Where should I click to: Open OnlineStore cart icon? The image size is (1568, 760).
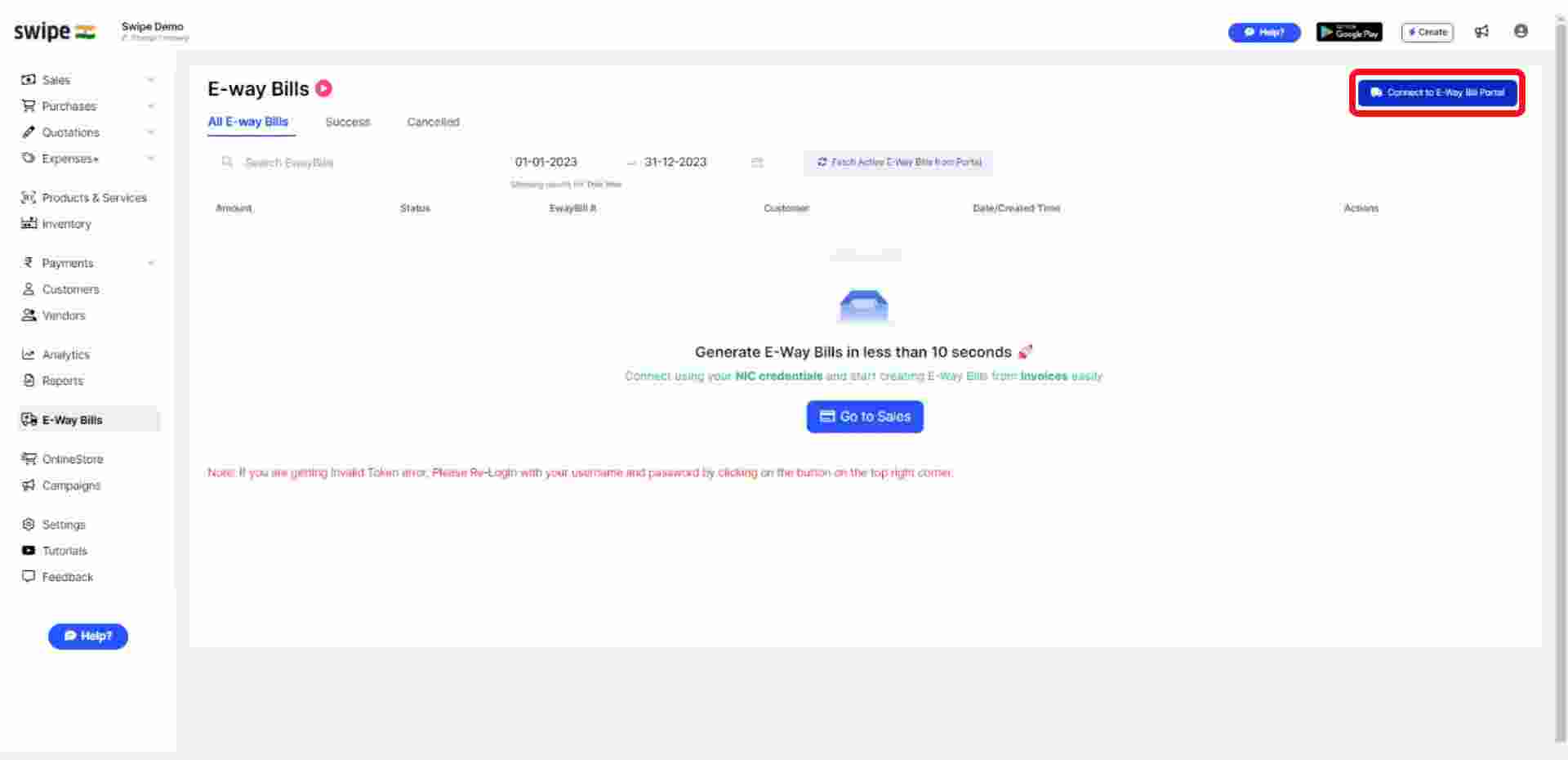click(29, 458)
